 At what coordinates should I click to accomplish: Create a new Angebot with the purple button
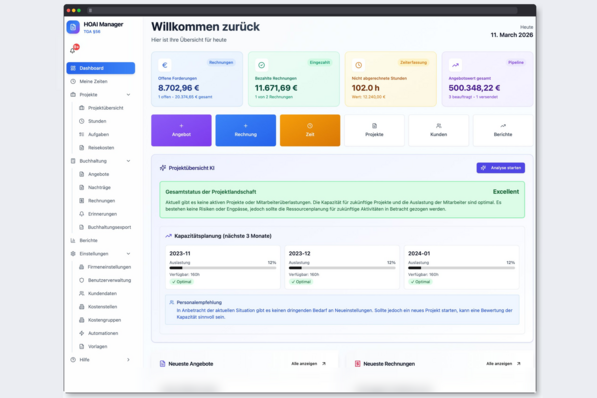181,130
